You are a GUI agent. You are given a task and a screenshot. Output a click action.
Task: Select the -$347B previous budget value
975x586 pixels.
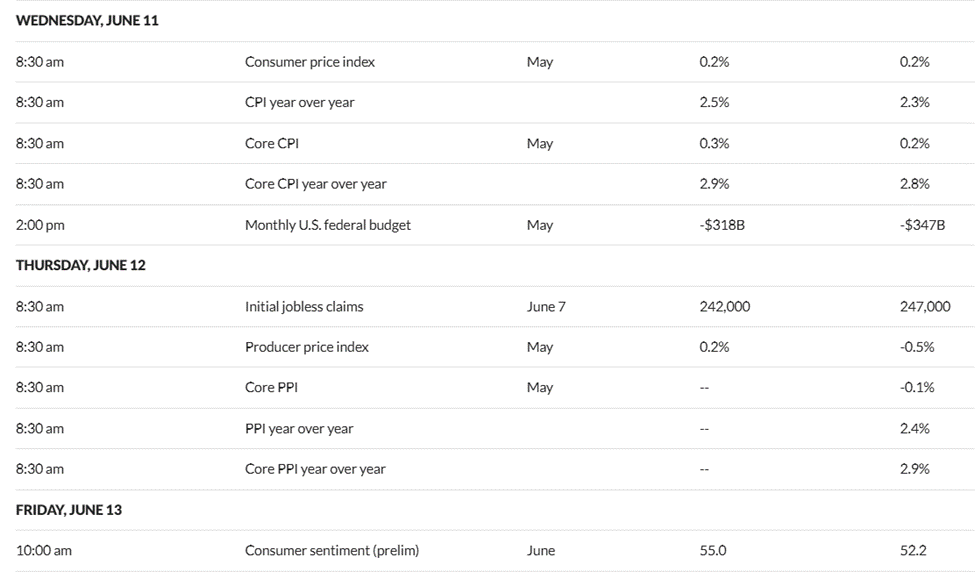pos(922,225)
